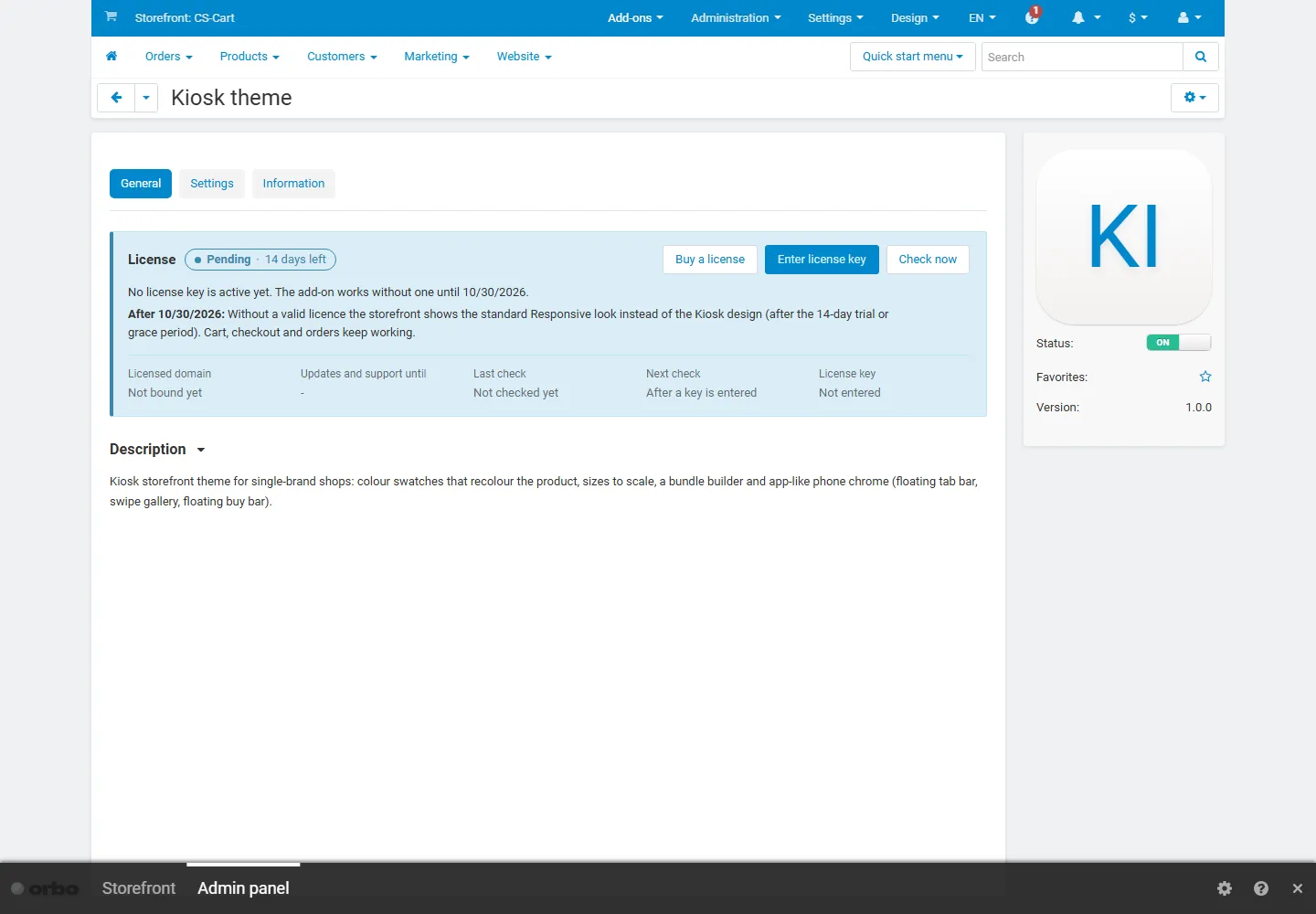Open the Design dropdown menu
The image size is (1316, 914).
(x=915, y=17)
